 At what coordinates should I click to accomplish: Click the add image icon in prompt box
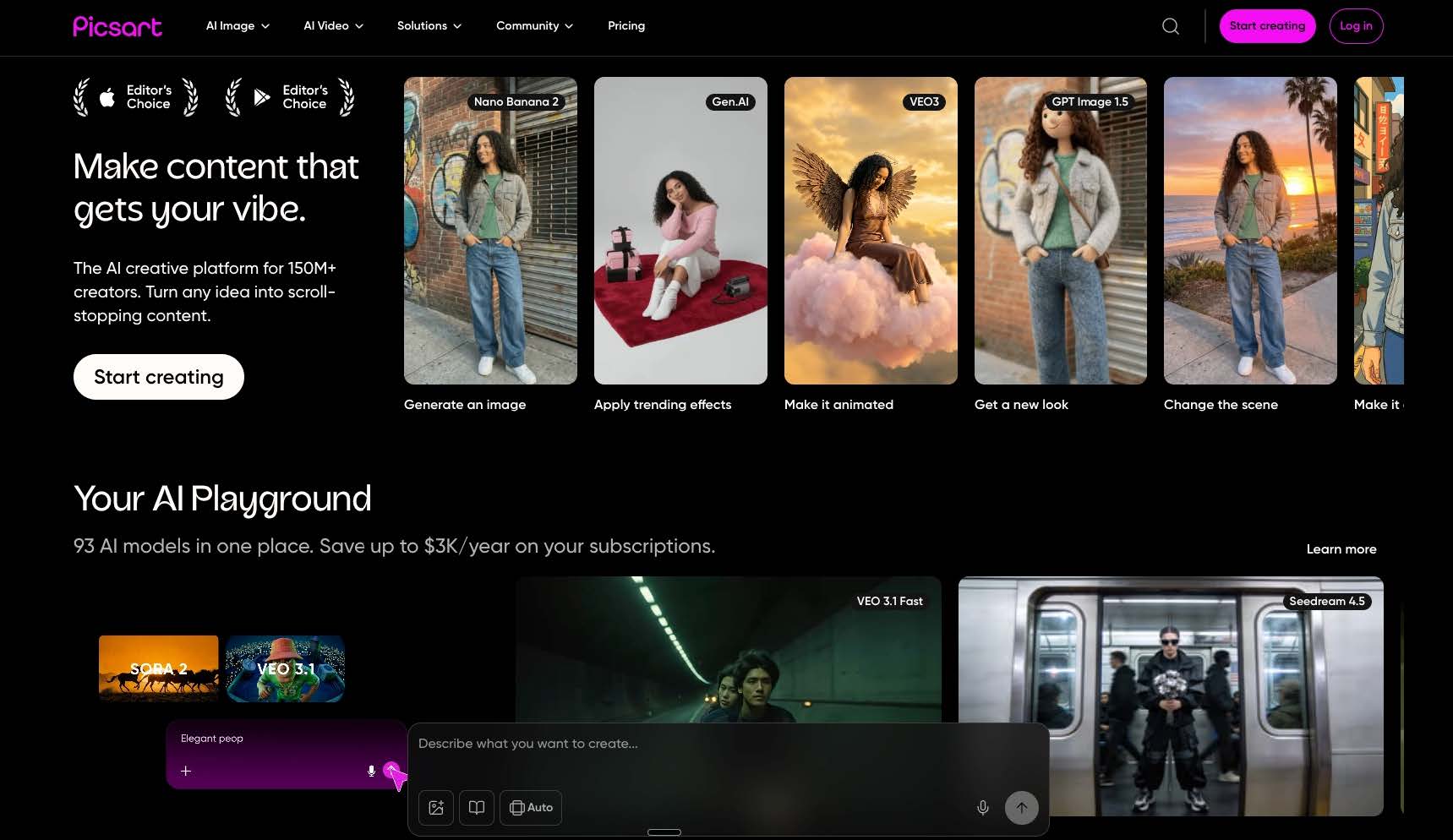tap(436, 808)
